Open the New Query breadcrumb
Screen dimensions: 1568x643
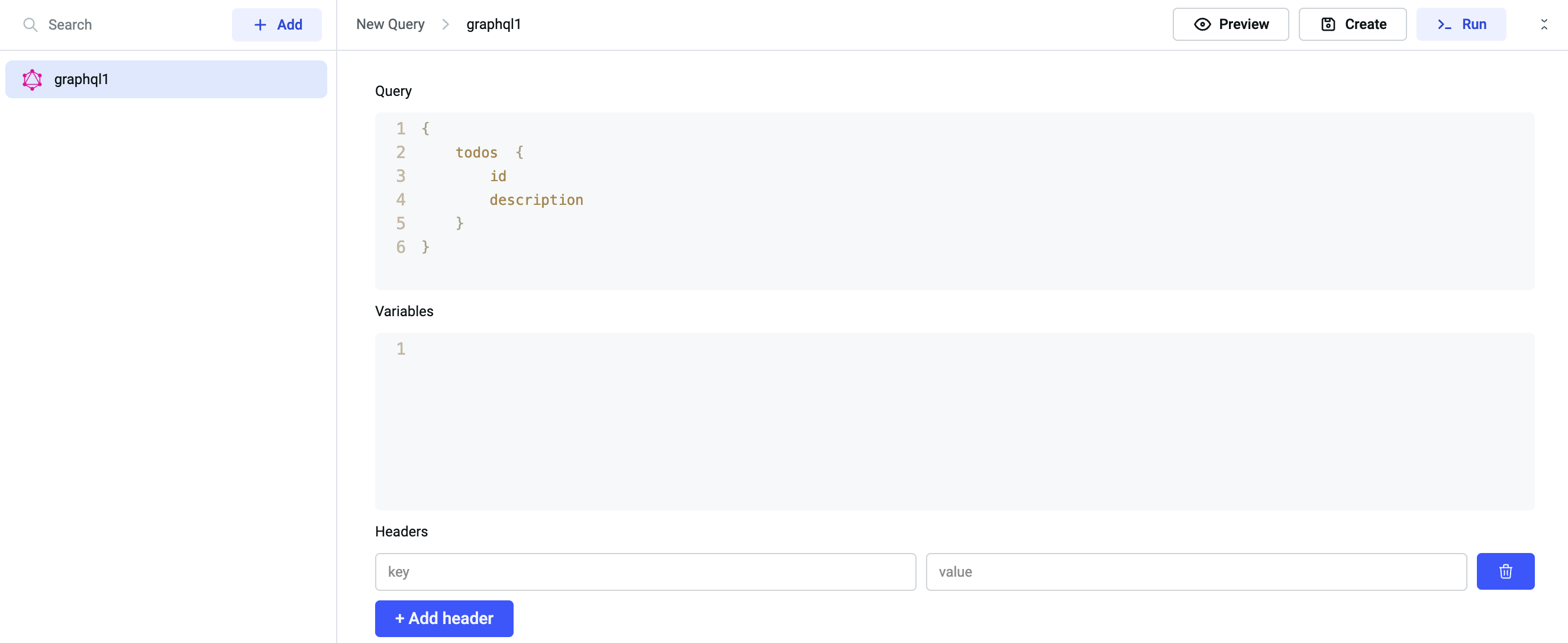coord(390,24)
